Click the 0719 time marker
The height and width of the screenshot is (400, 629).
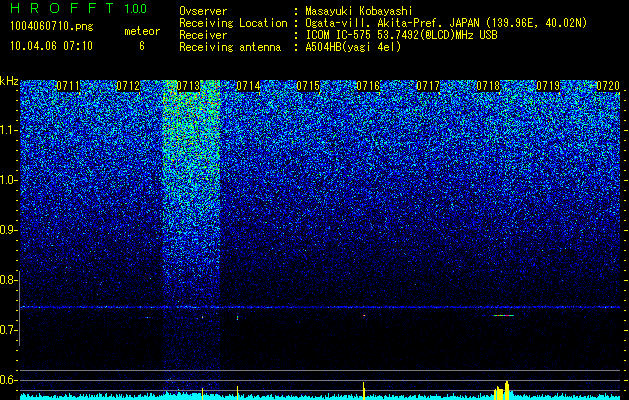click(x=548, y=86)
